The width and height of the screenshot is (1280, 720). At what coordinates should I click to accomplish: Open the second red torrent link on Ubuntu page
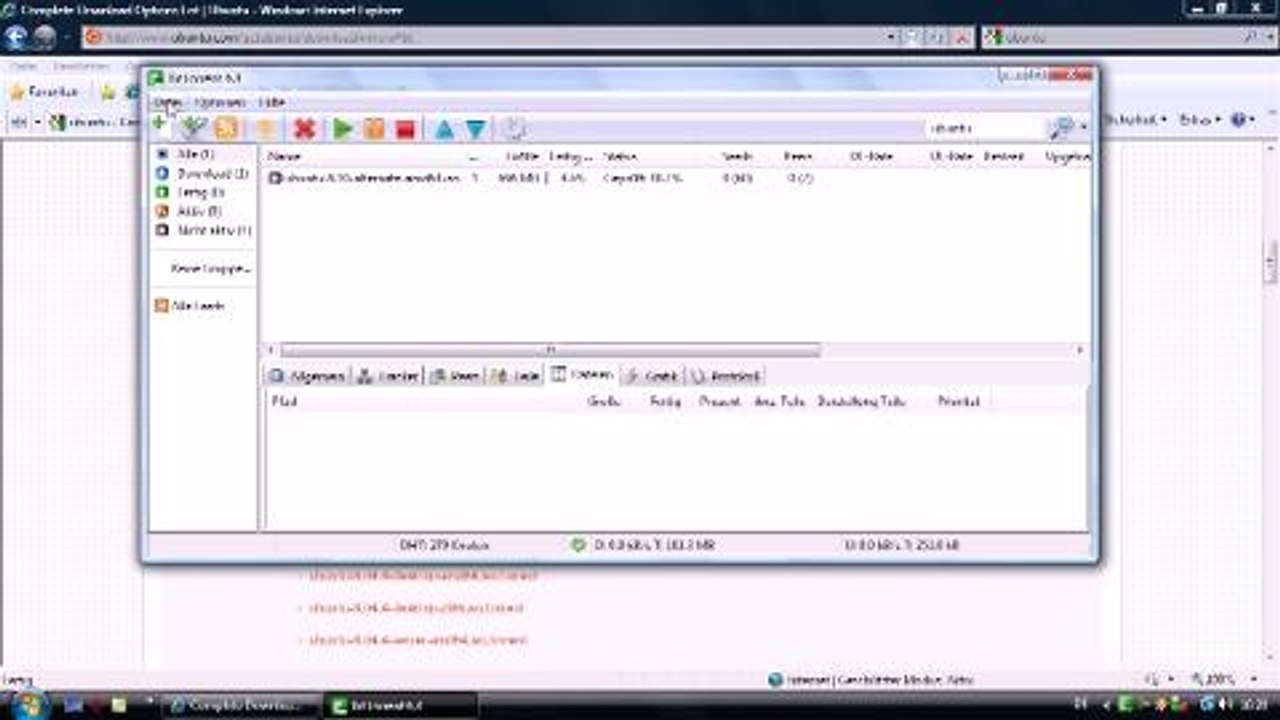[415, 608]
